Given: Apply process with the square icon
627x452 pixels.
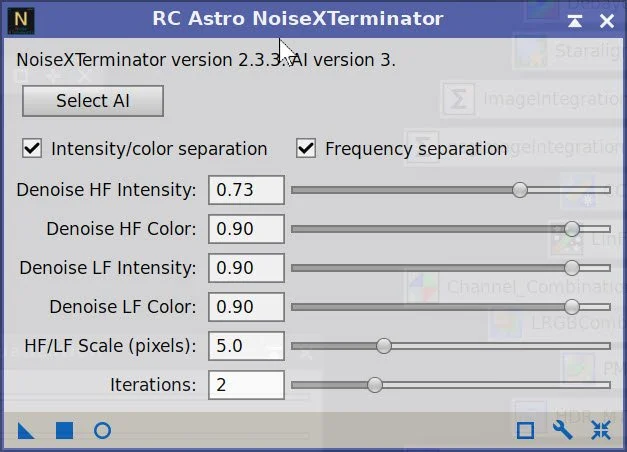Looking at the screenshot, I should pyautogui.click(x=64, y=431).
